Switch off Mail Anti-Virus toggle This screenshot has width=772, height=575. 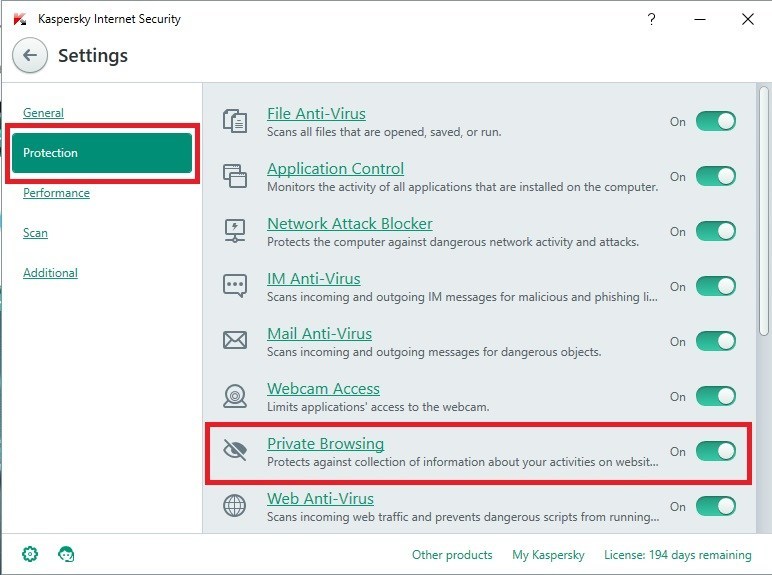click(x=716, y=341)
